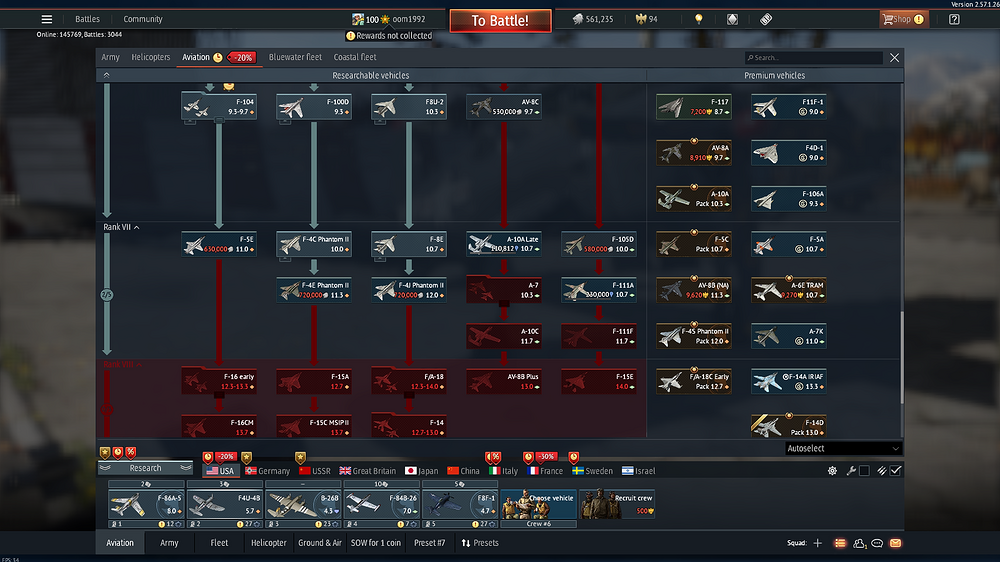The width and height of the screenshot is (1000, 562).
Task: Collapse the research tree with top-left arrow
Action: coord(107,75)
